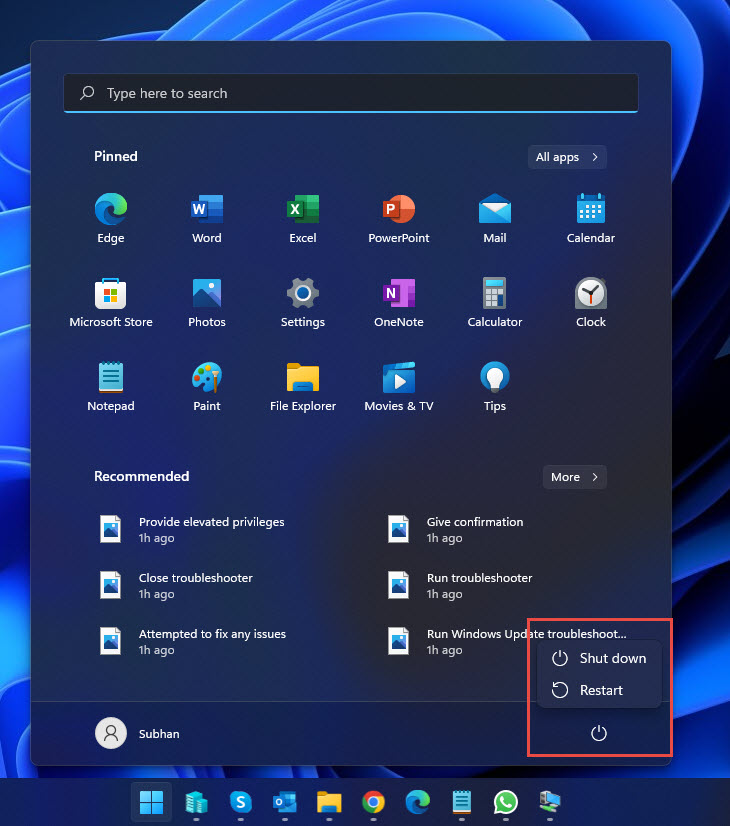Open File Explorer from the taskbar
The height and width of the screenshot is (826, 730).
tap(329, 802)
